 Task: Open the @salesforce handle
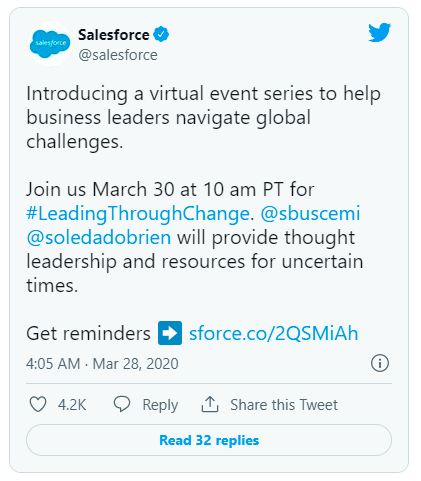118,55
